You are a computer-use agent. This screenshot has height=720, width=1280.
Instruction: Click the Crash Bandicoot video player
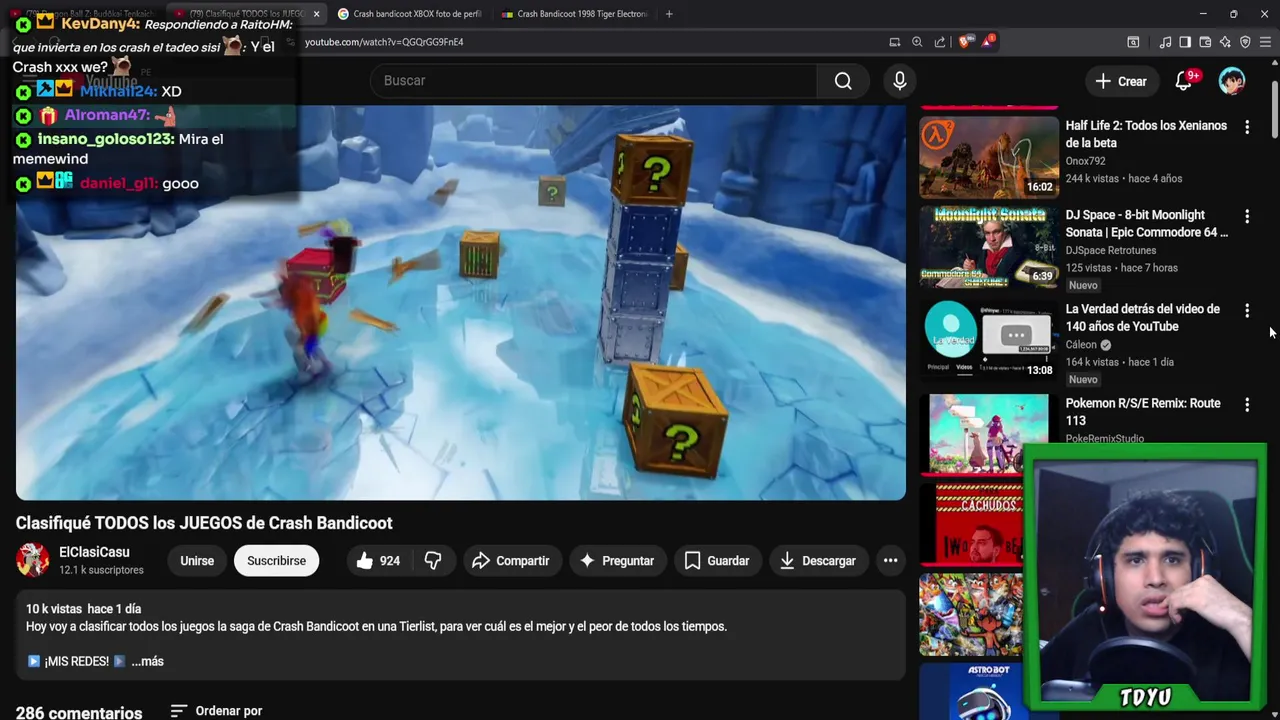point(461,303)
